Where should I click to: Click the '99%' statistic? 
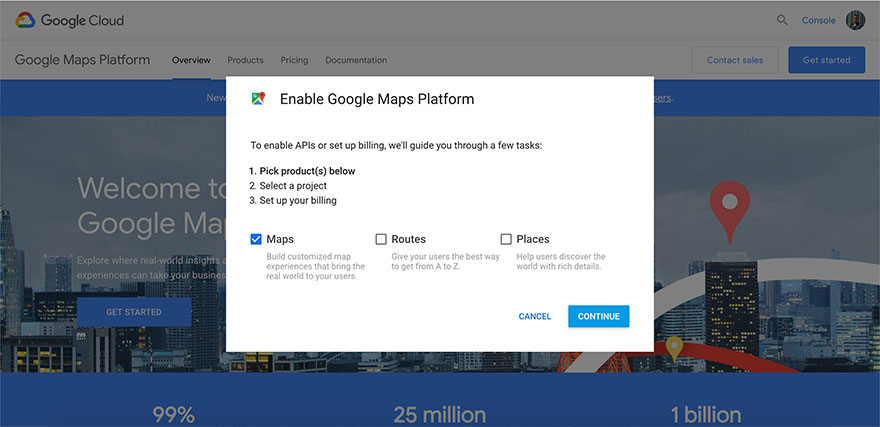(x=173, y=415)
